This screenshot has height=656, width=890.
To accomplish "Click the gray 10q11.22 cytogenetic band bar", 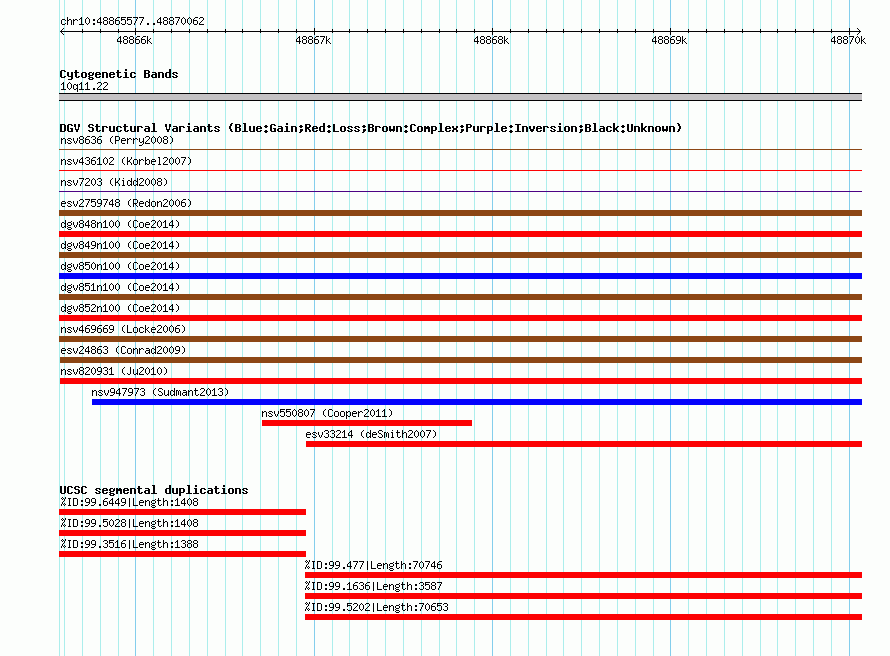I will (x=460, y=97).
